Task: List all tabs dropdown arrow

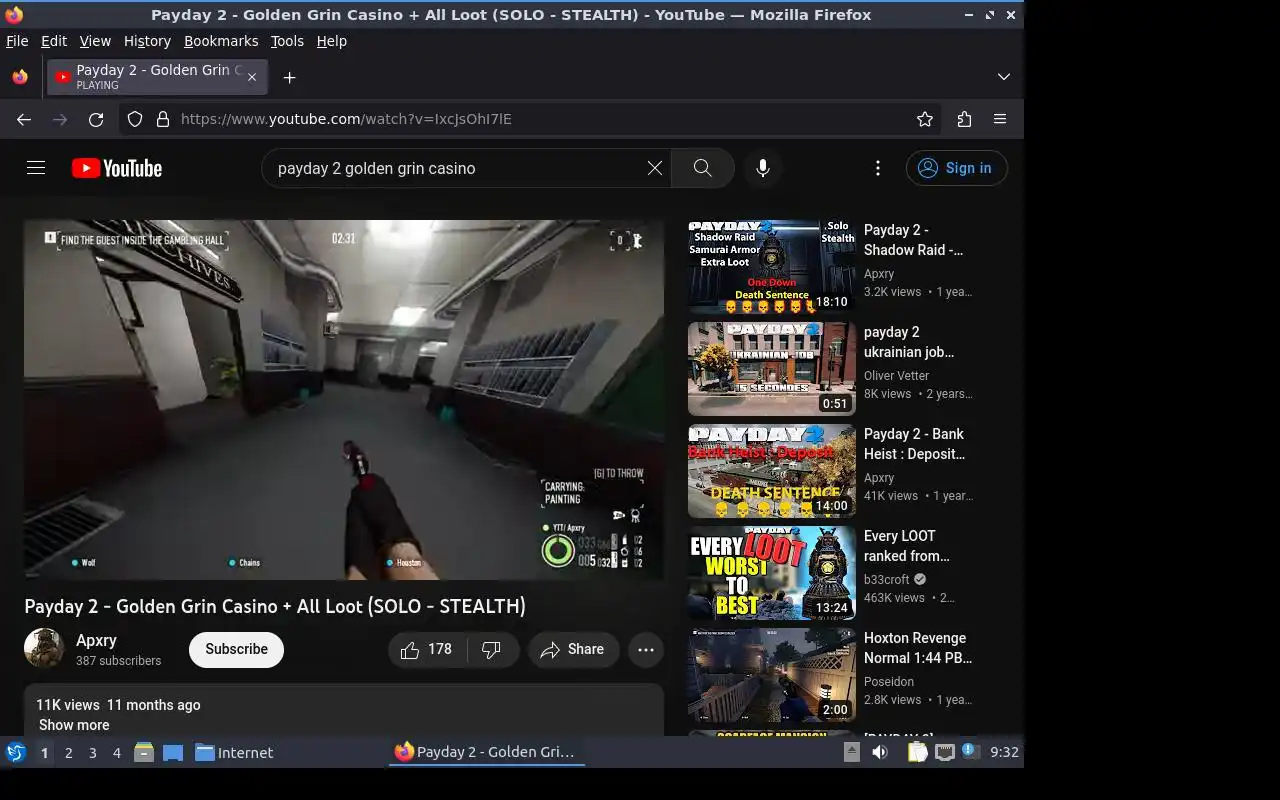Action: [1004, 77]
